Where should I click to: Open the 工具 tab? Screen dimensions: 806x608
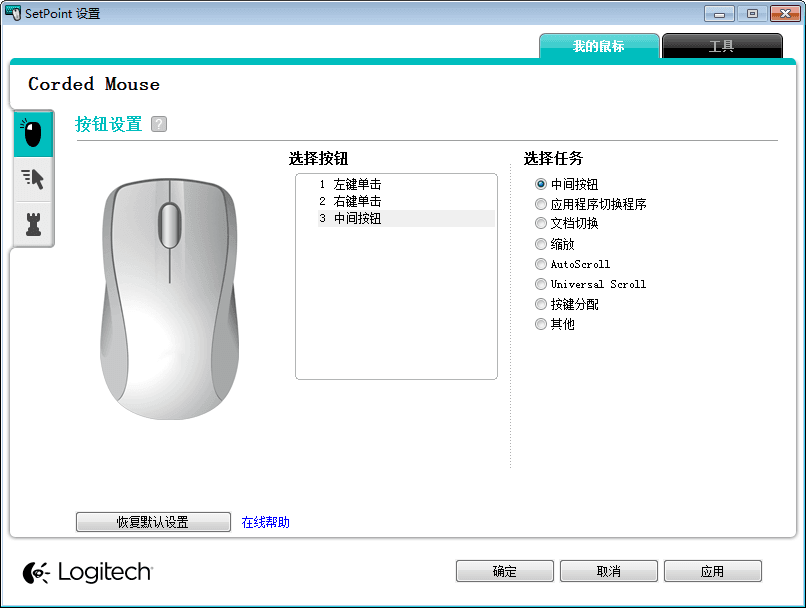tap(722, 46)
